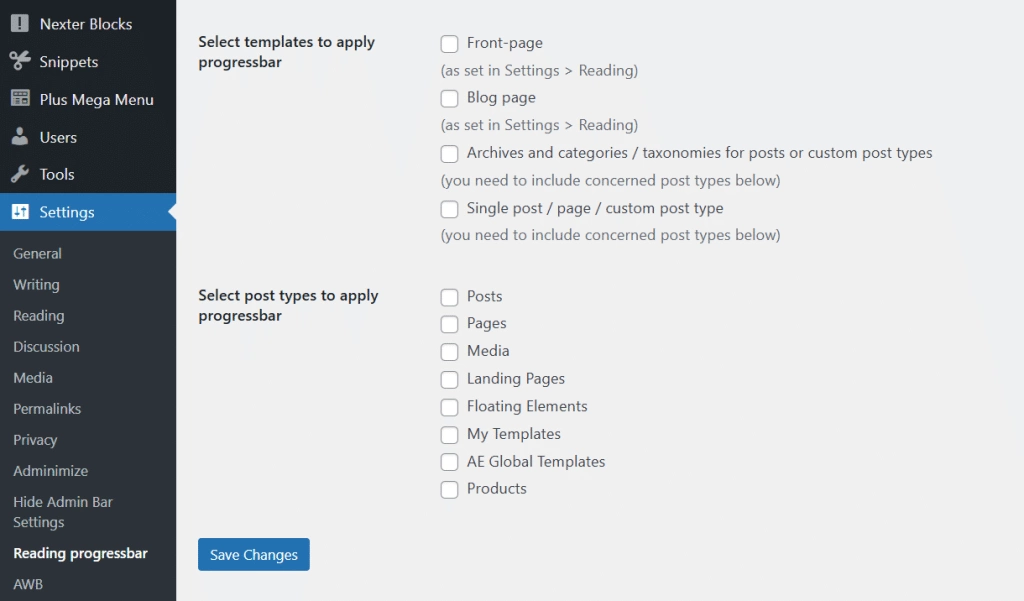Image resolution: width=1024 pixels, height=601 pixels.
Task: Open Hide Admin Bar Settings
Action: click(62, 512)
